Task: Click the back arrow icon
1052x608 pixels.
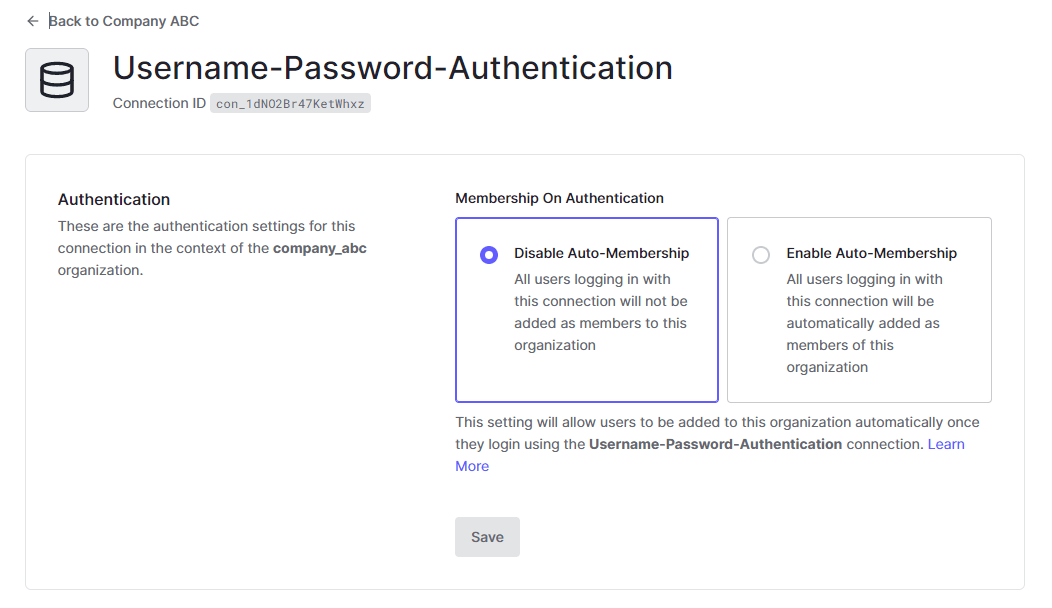Action: [x=33, y=21]
